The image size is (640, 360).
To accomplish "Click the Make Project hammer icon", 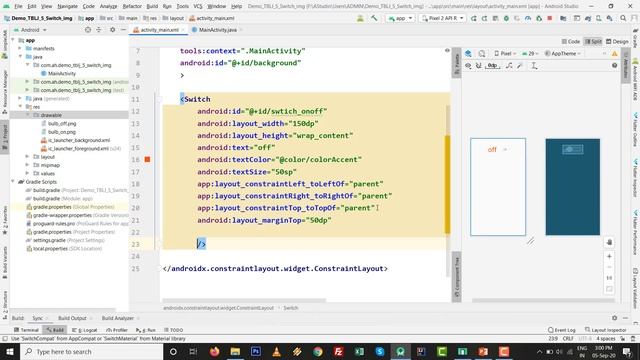I will coord(374,18).
